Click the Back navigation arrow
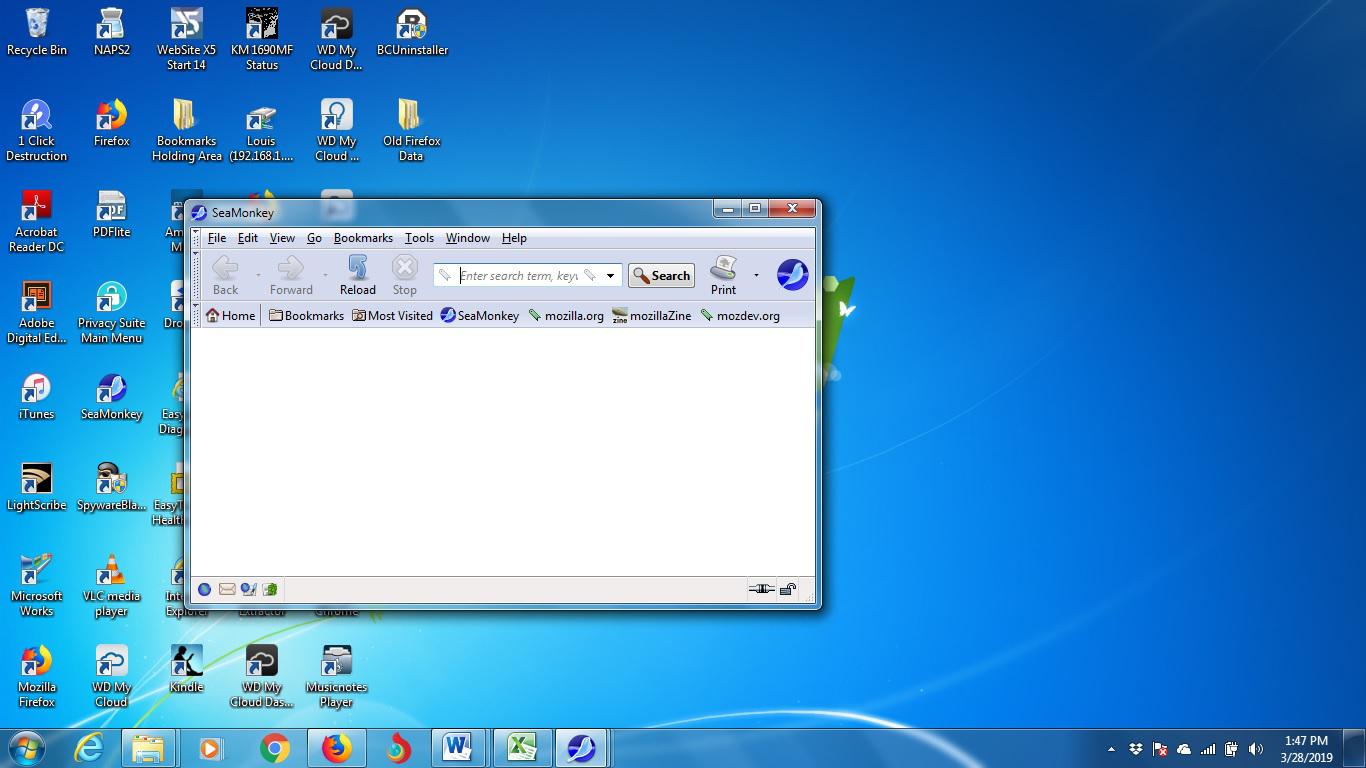 point(226,274)
